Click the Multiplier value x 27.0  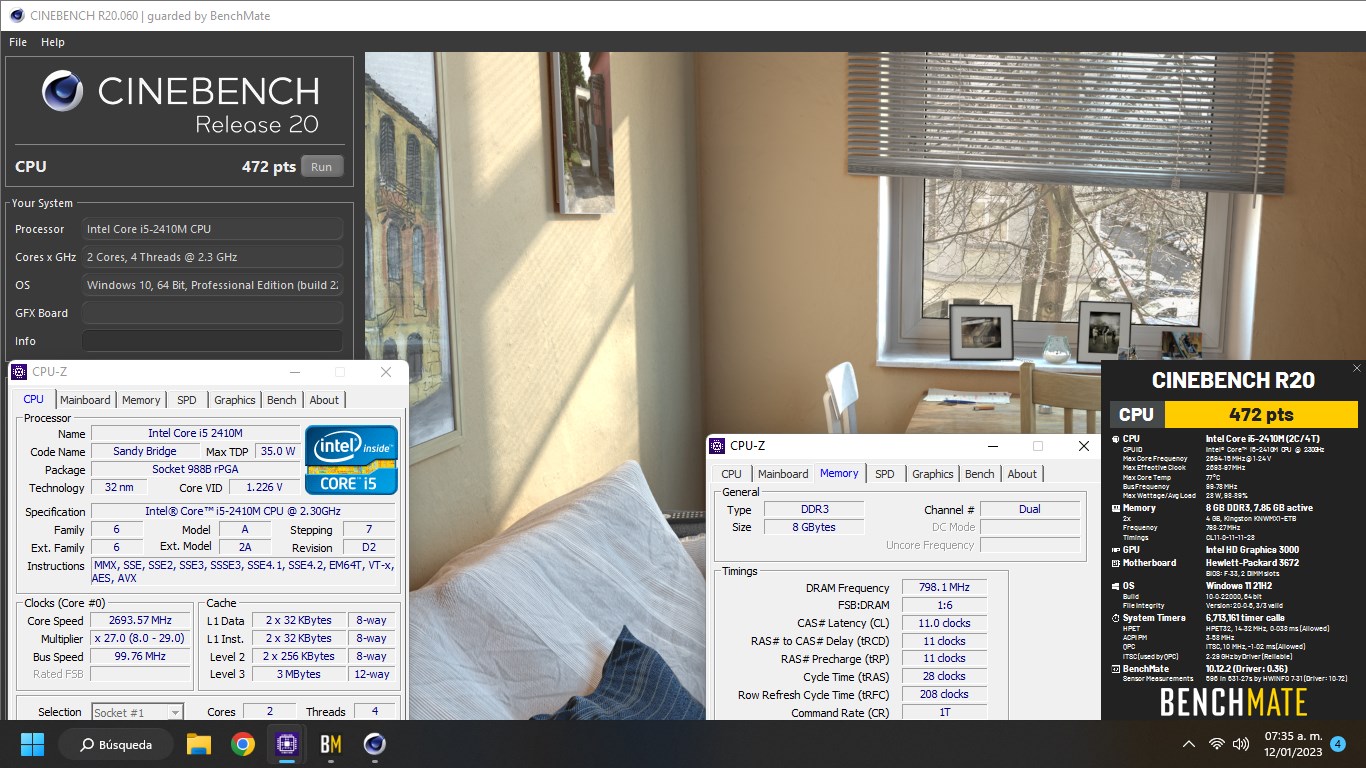pyautogui.click(x=140, y=639)
